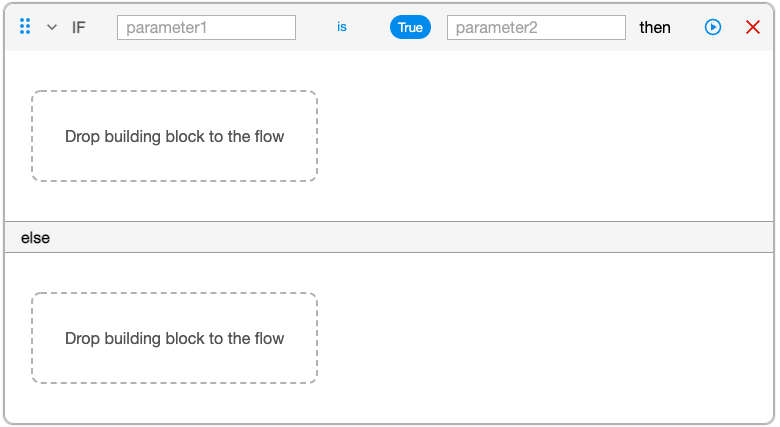This screenshot has height=427, width=780.
Task: Select the drop zone under the then branch
Action: click(x=175, y=136)
